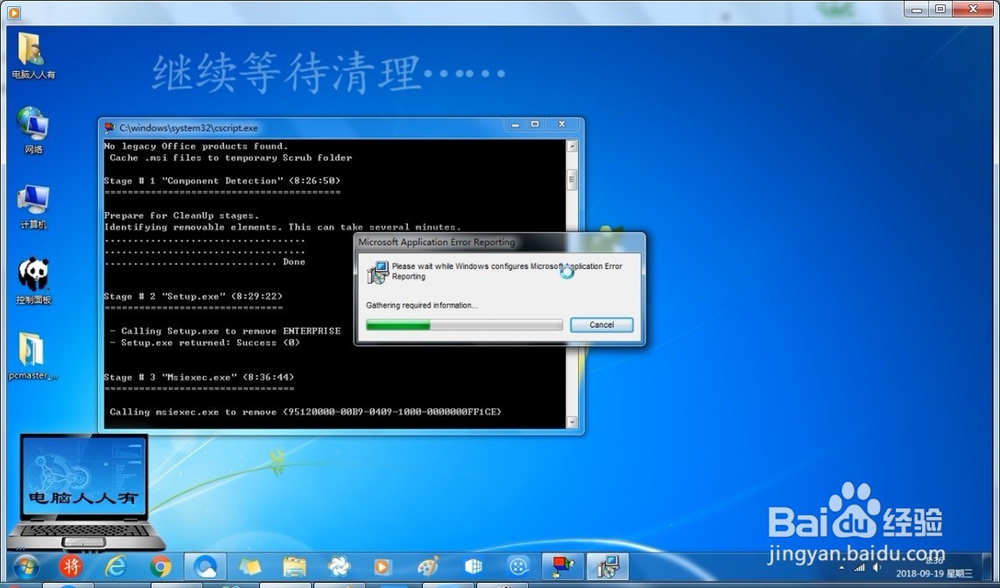Click the cscript.exe window title text
Viewport: 1000px width, 588px height.
pos(189,128)
